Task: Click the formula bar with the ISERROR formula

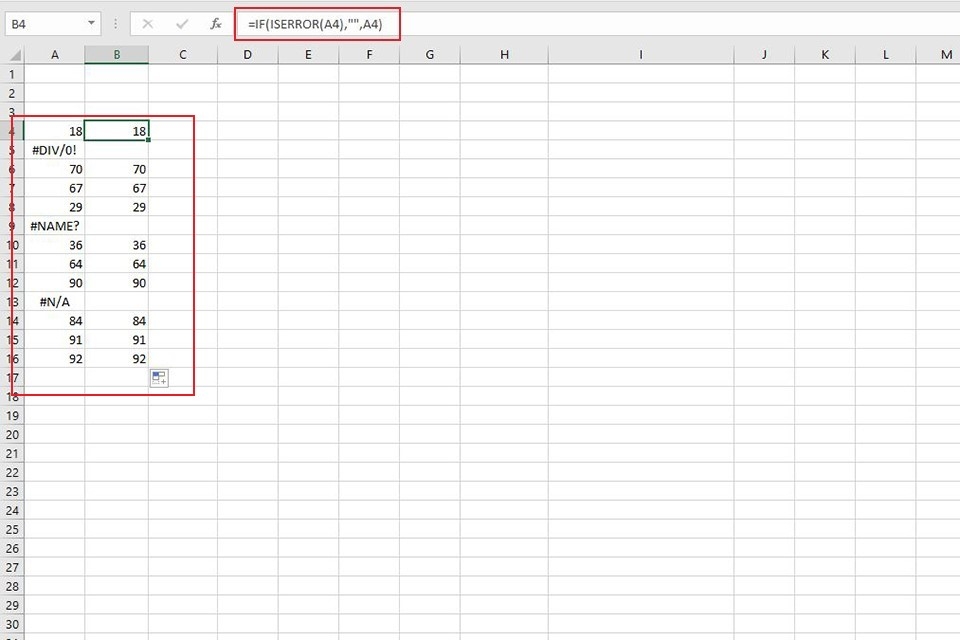Action: coord(600,24)
